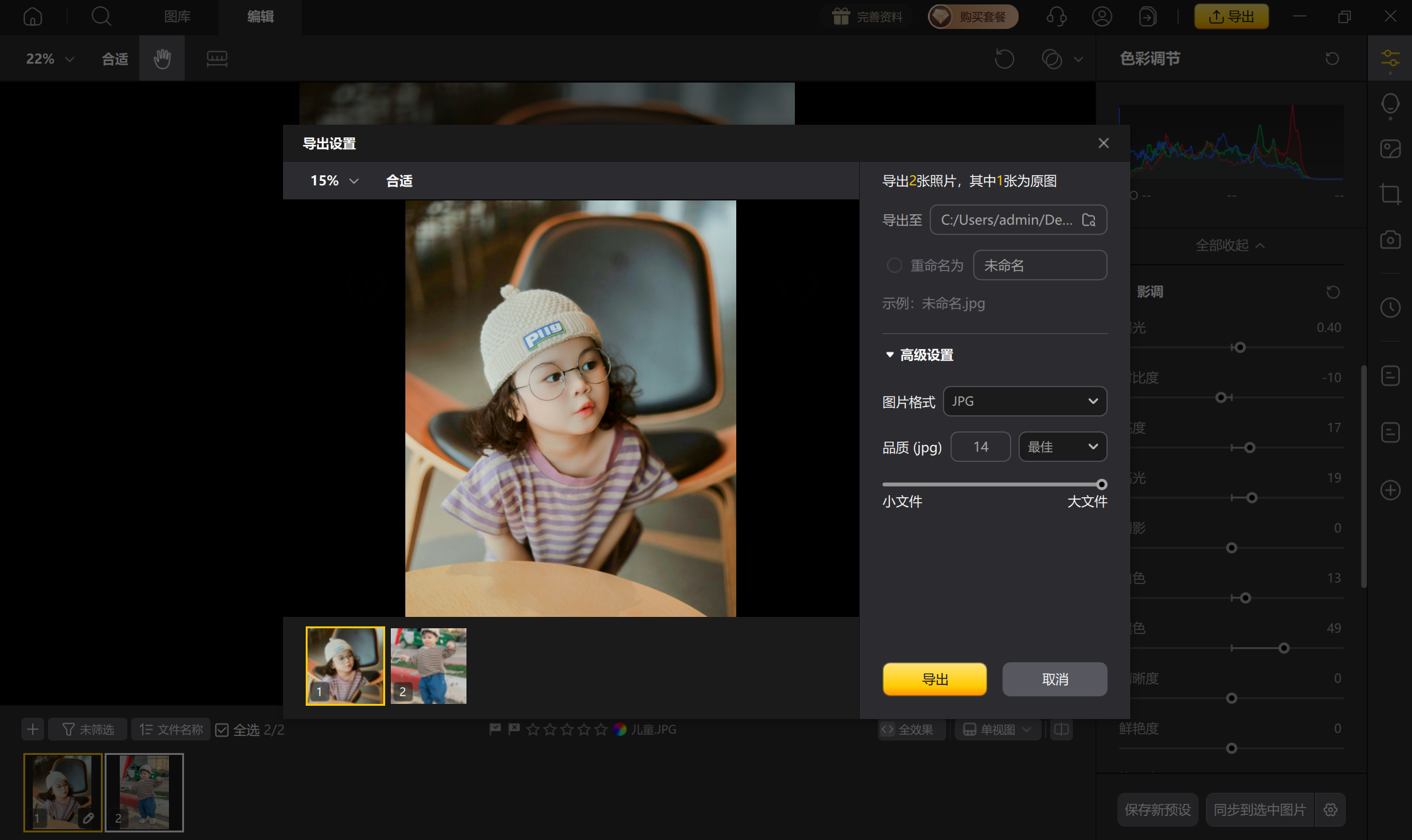1412x840 pixels.
Task: Click the home icon in top bar
Action: (32, 16)
